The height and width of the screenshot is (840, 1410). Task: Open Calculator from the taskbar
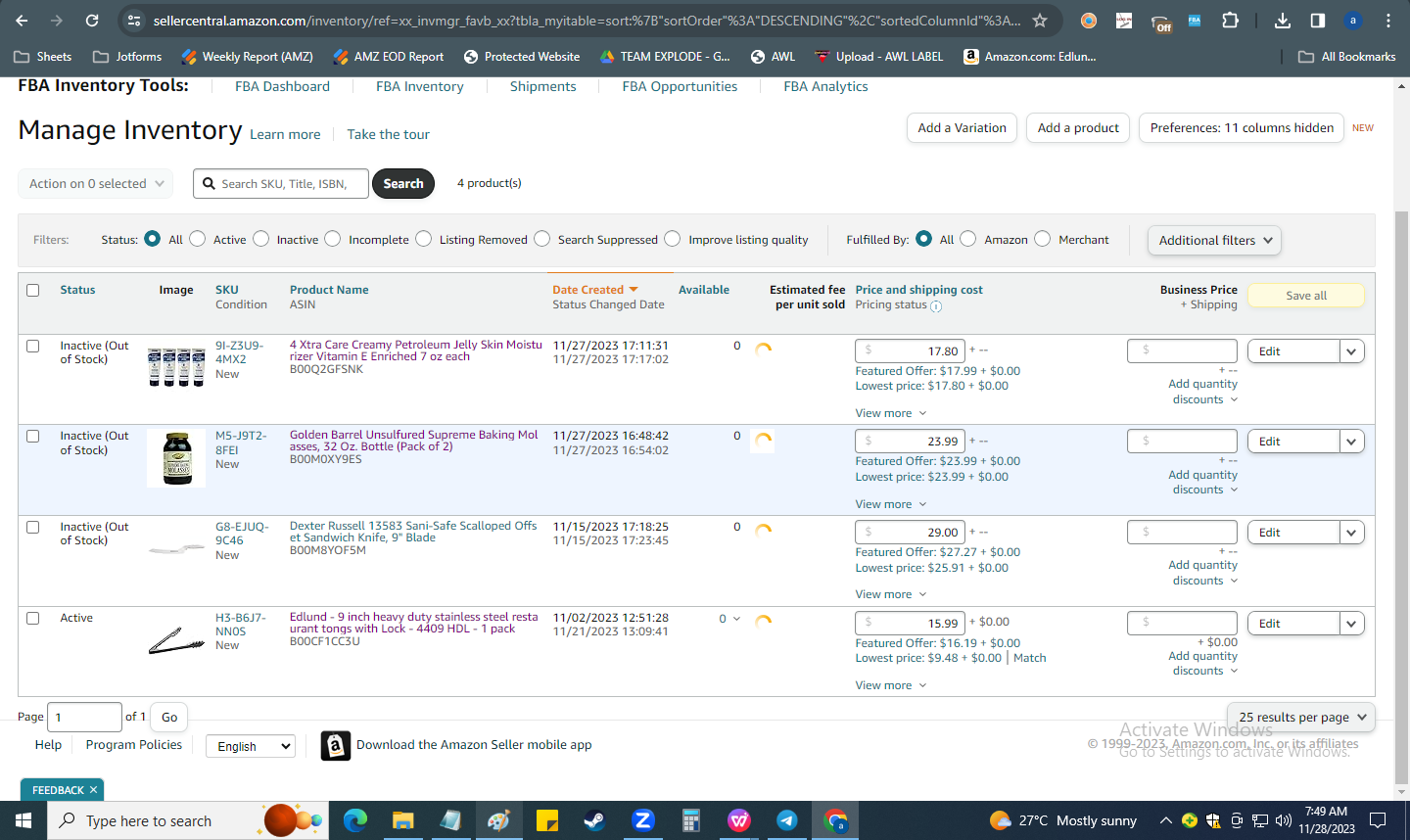(690, 820)
